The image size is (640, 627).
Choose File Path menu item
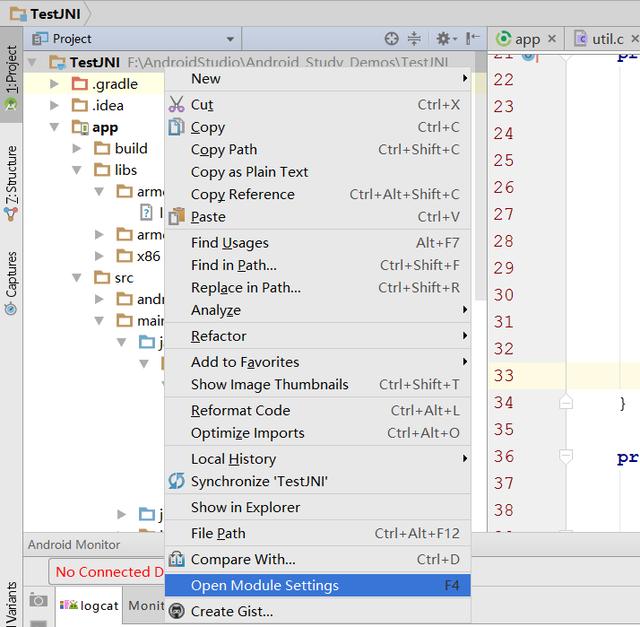(318, 533)
